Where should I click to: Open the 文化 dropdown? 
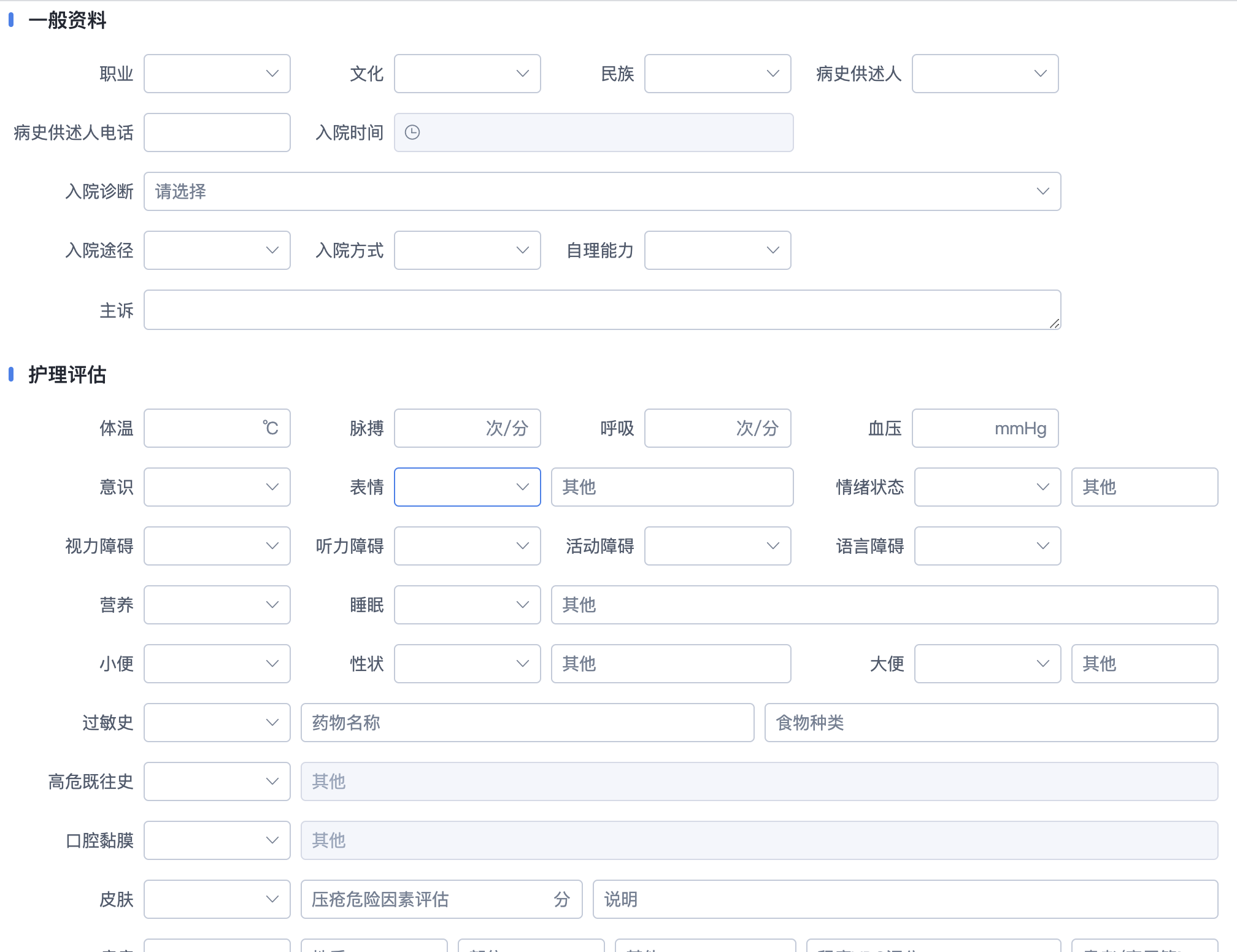[x=467, y=74]
